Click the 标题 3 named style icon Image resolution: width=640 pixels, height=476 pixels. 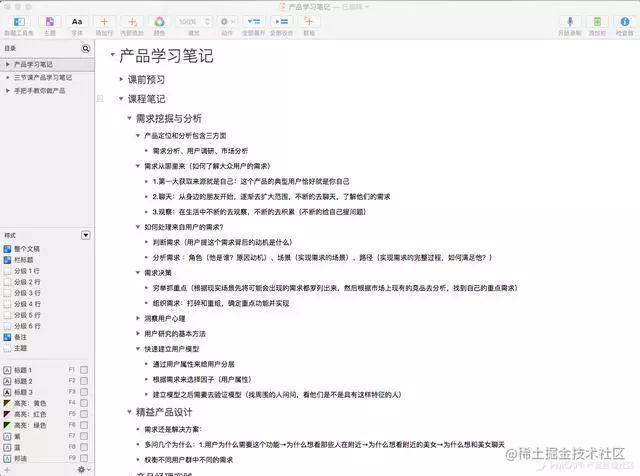tap(7, 392)
